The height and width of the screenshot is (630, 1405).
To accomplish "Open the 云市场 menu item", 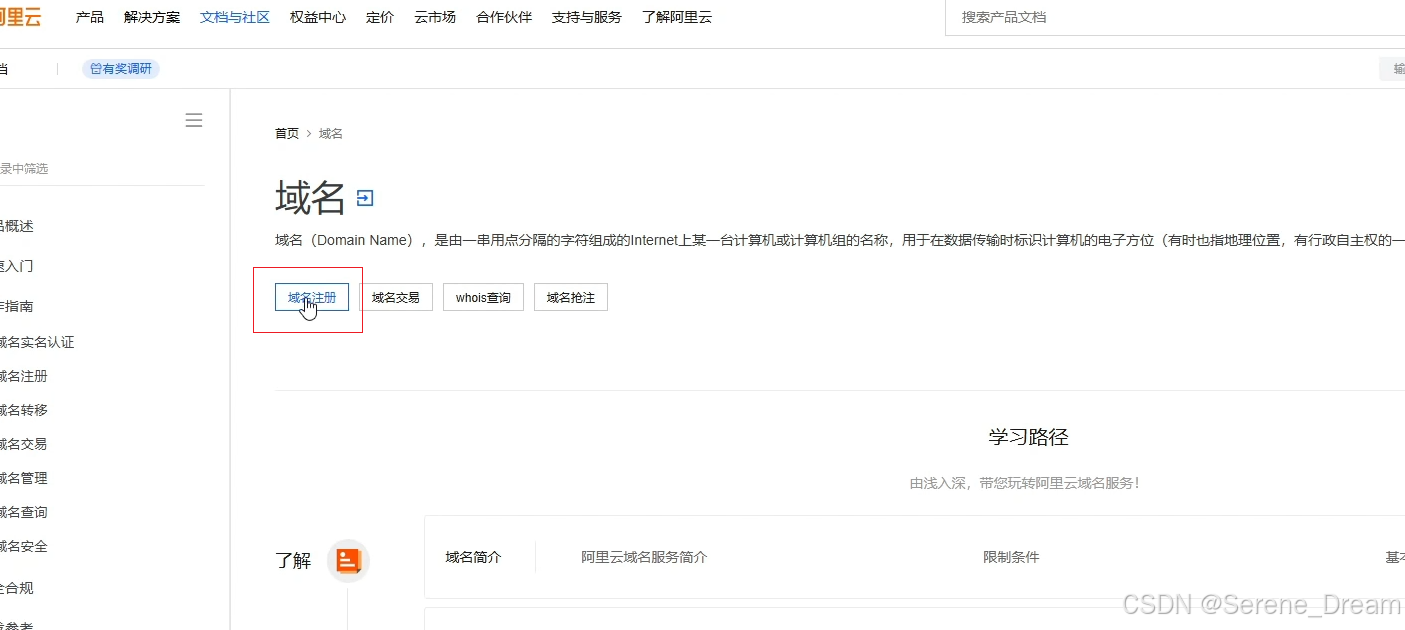I will point(435,17).
